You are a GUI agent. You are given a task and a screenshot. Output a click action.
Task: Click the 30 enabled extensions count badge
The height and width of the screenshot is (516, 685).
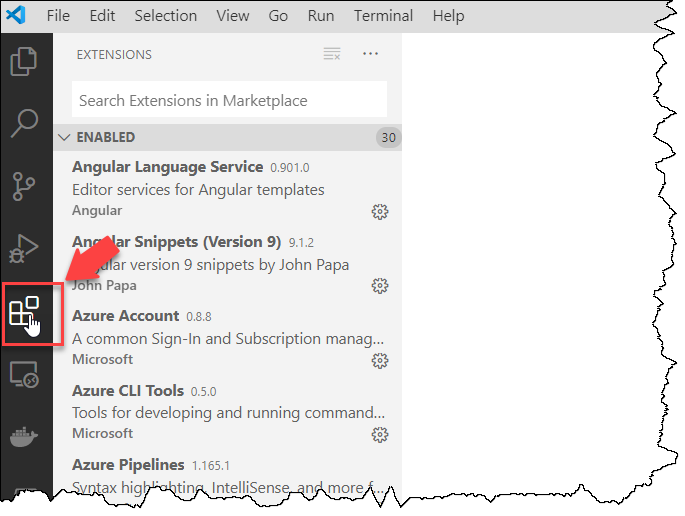[388, 138]
